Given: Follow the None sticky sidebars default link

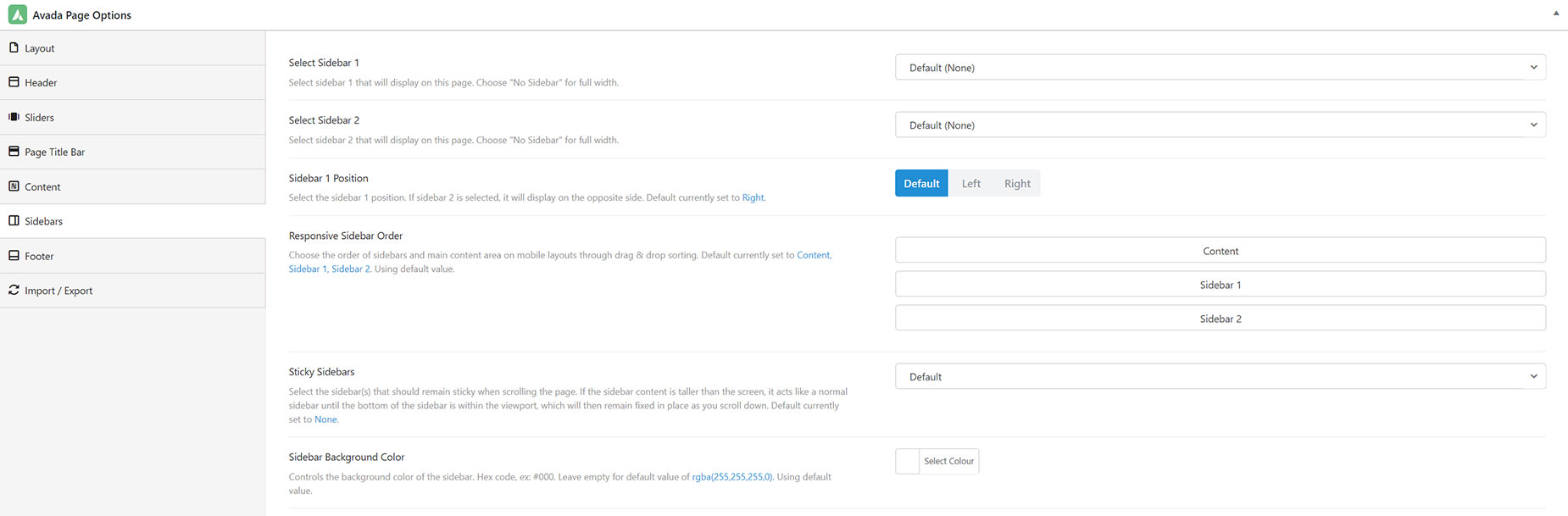Looking at the screenshot, I should (x=325, y=419).
